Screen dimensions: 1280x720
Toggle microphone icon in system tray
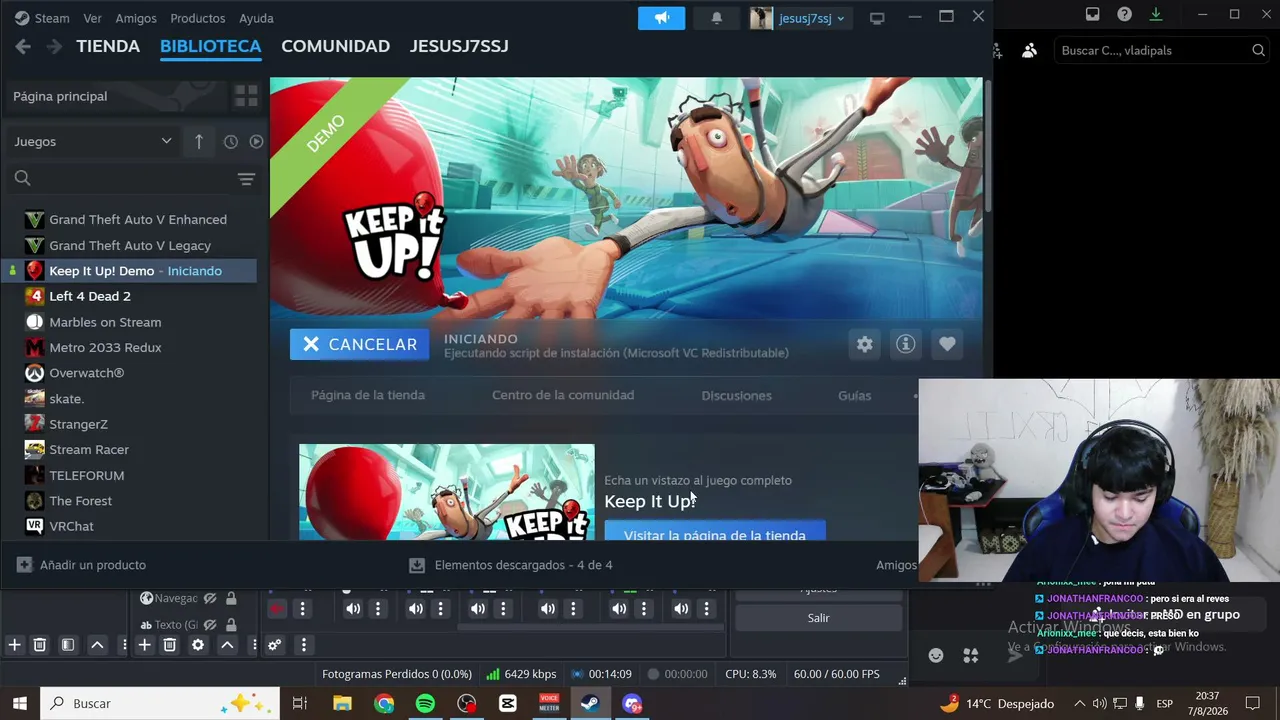point(1139,703)
